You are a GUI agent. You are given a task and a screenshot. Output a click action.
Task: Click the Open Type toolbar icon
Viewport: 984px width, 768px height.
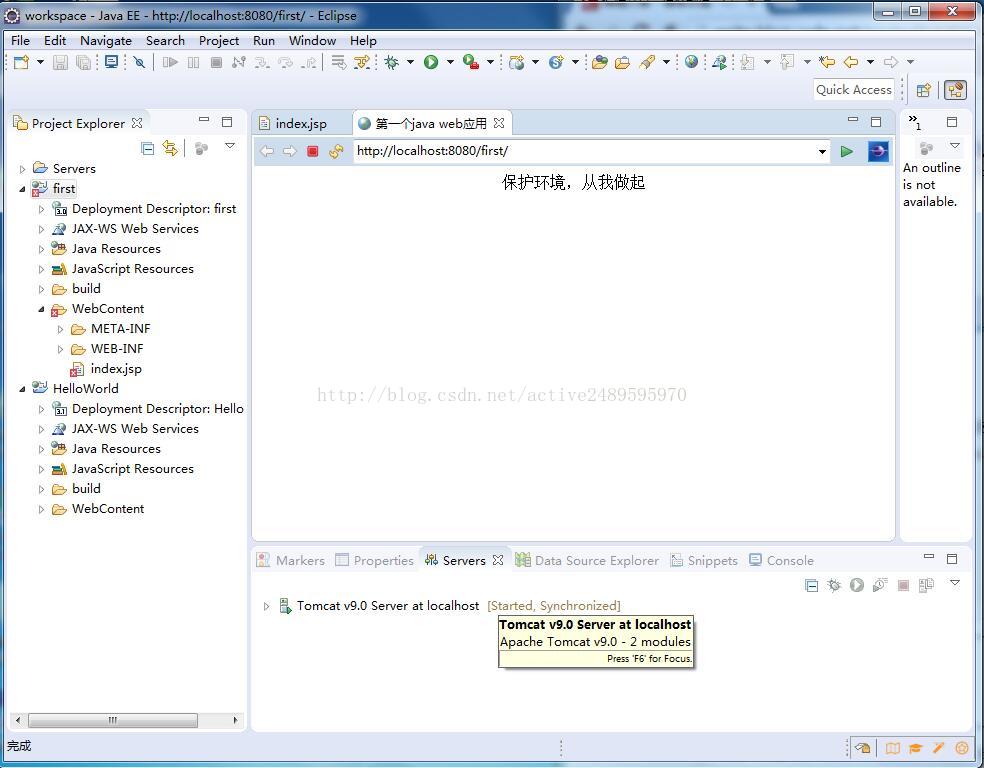coord(599,61)
